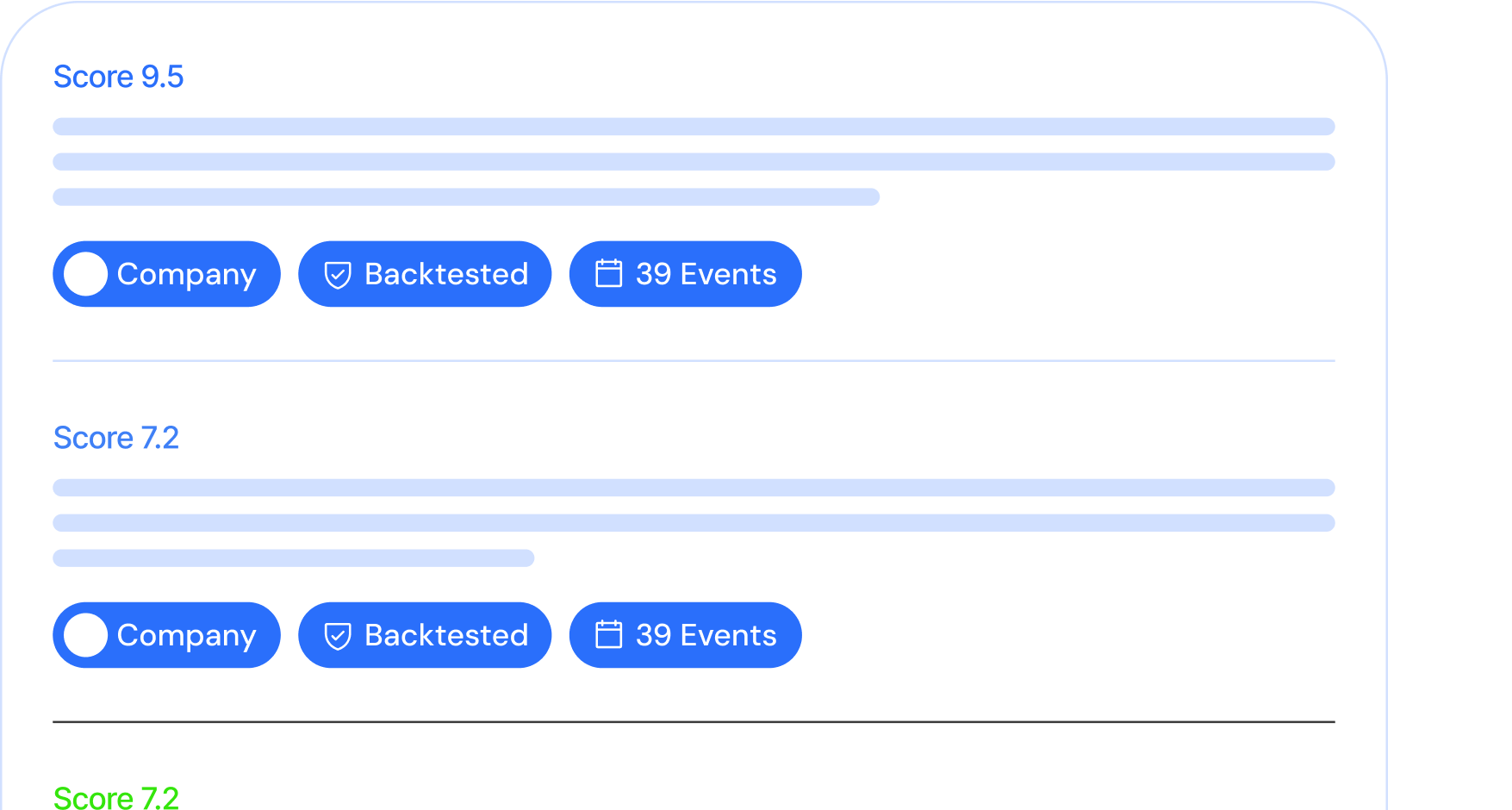The image size is (1512, 810).
Task: Open the Score 9.5 heading
Action: coord(119,77)
